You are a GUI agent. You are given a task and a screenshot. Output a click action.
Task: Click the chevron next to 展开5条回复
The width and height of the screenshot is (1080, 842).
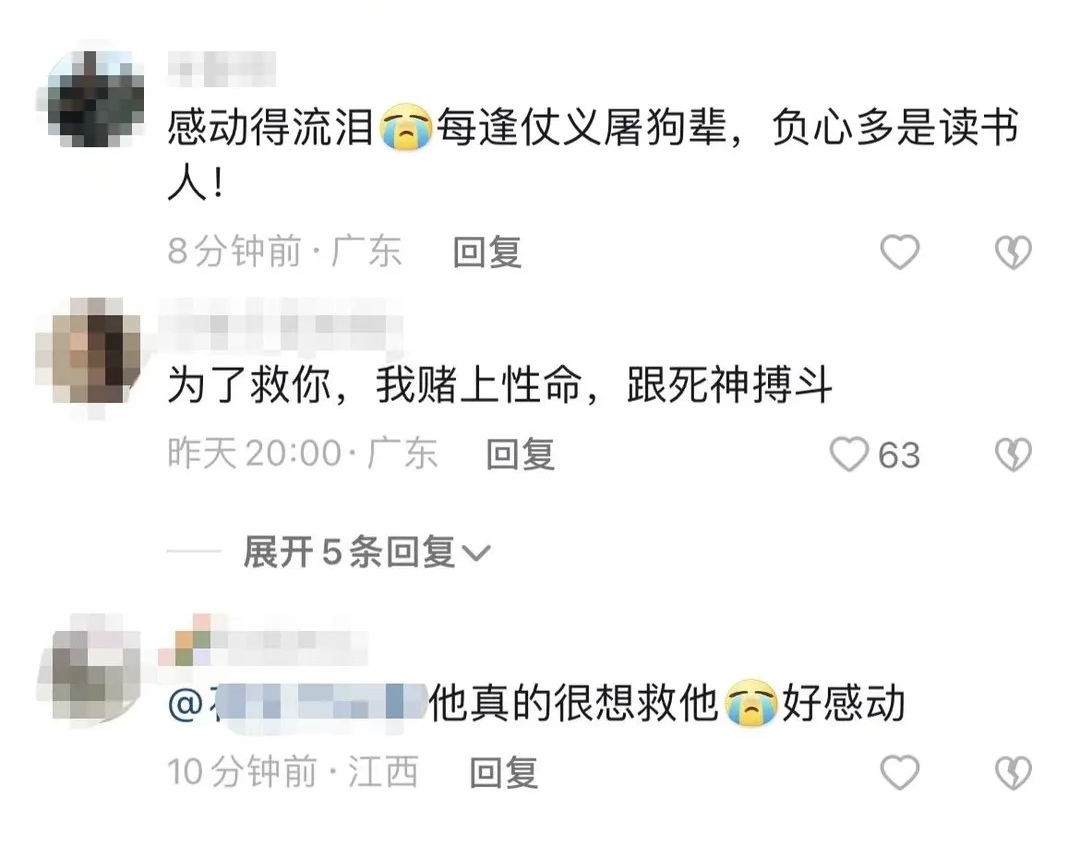coord(475,553)
